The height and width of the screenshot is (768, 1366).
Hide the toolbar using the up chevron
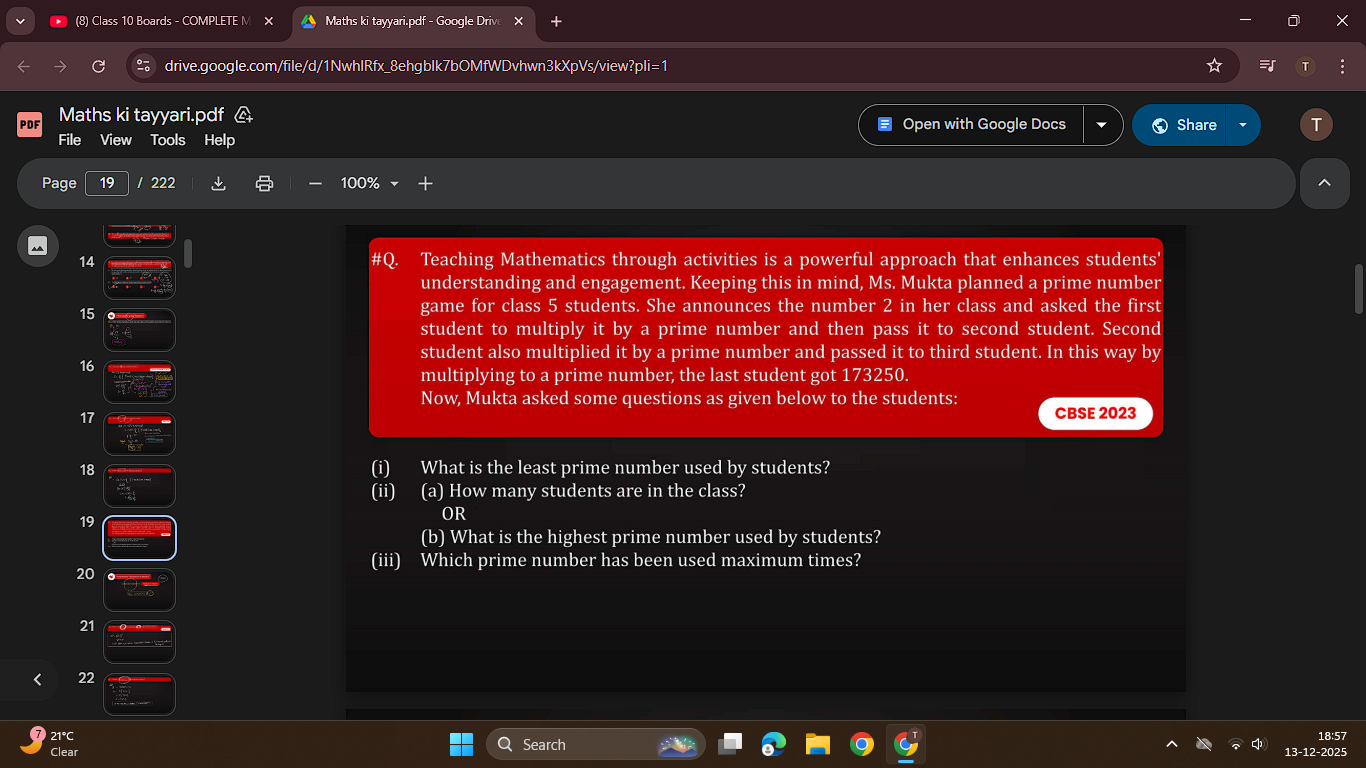1325,183
